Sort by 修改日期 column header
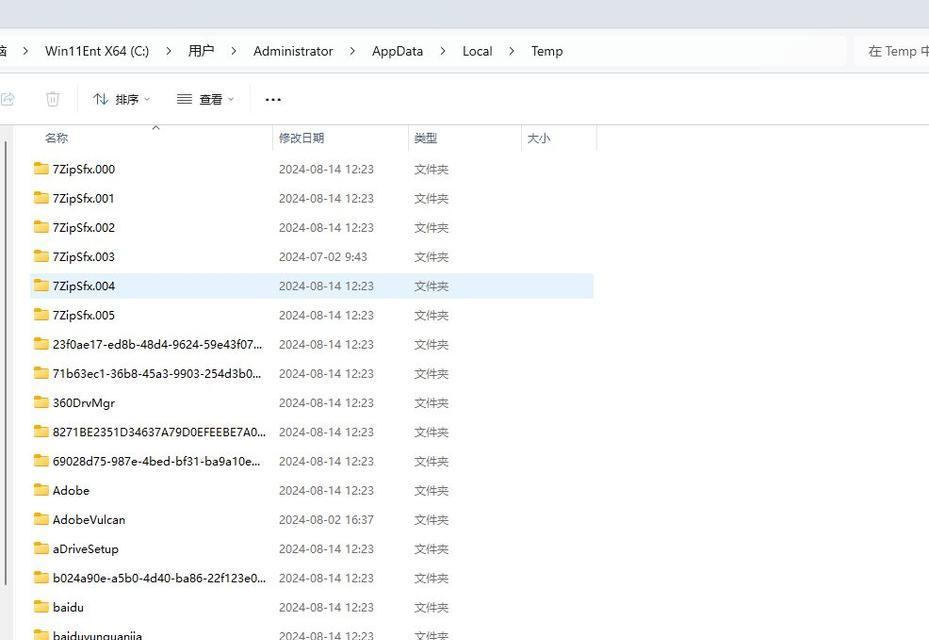This screenshot has width=929, height=640. pyautogui.click(x=302, y=138)
